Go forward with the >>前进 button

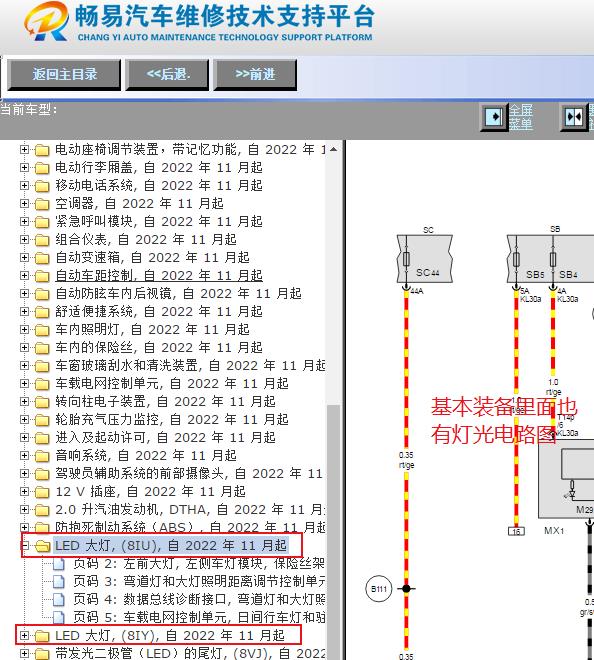pos(255,75)
